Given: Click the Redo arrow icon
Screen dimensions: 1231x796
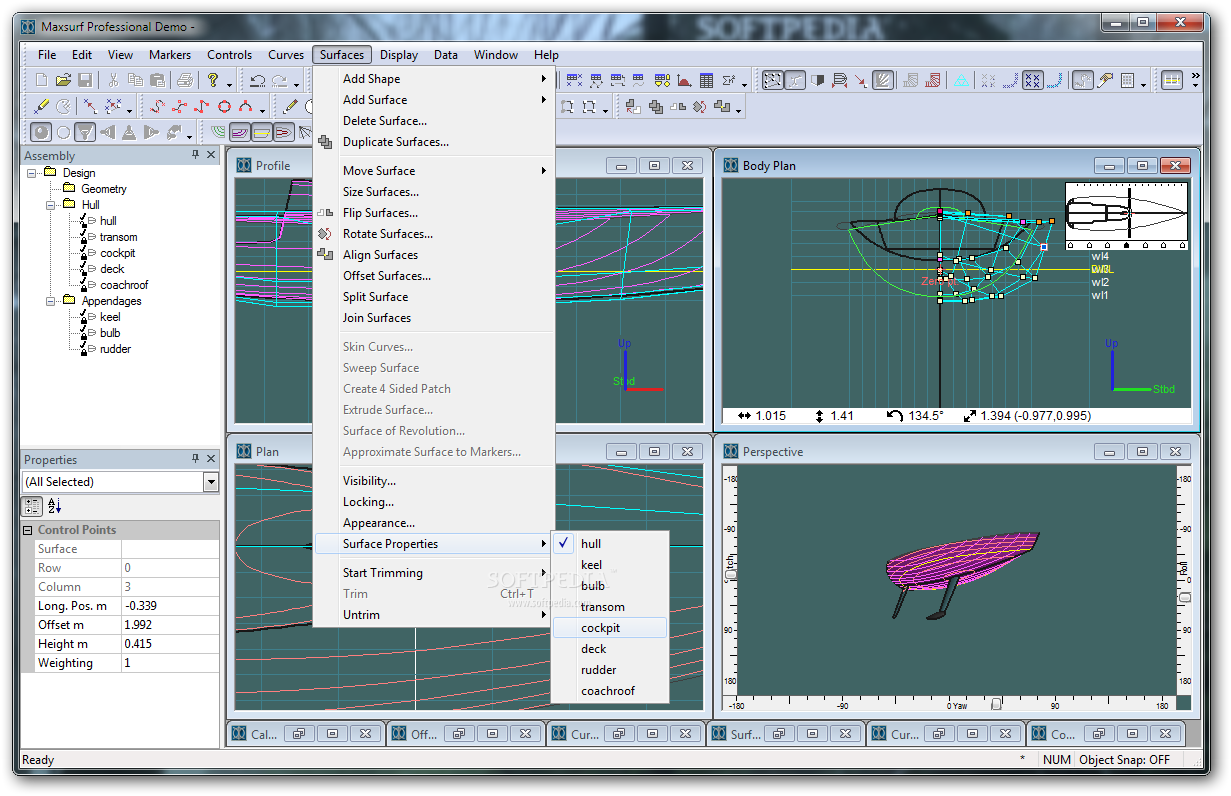Looking at the screenshot, I should 280,80.
